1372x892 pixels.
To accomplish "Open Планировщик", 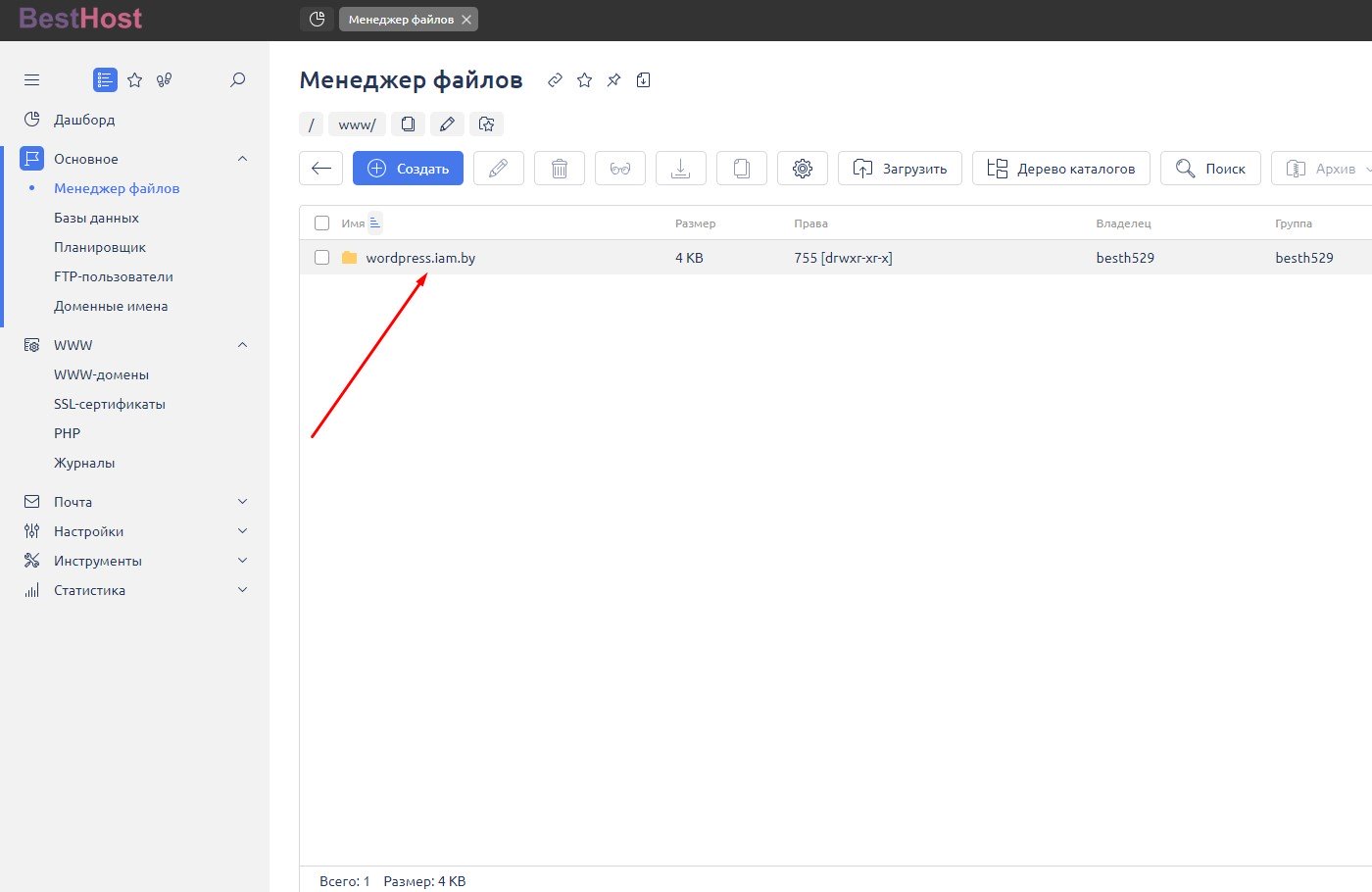I will (x=100, y=247).
